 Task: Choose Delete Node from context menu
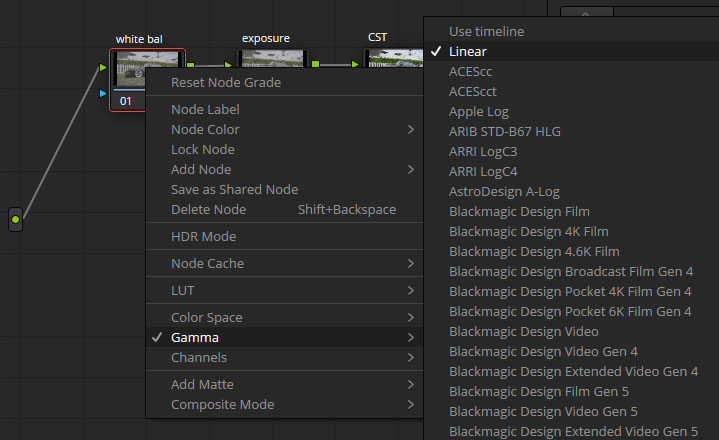(x=208, y=209)
